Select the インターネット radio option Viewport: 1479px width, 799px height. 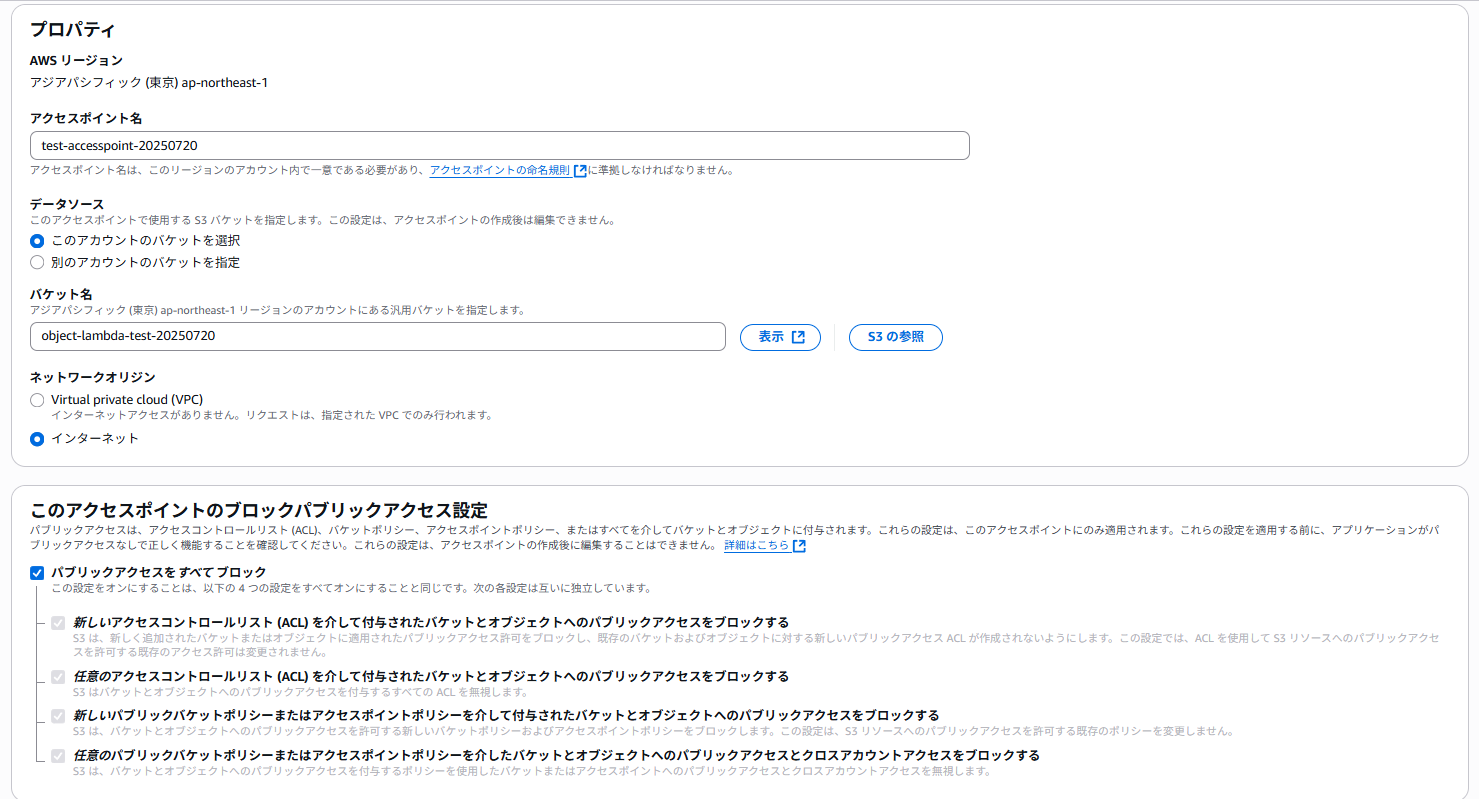[x=37, y=439]
